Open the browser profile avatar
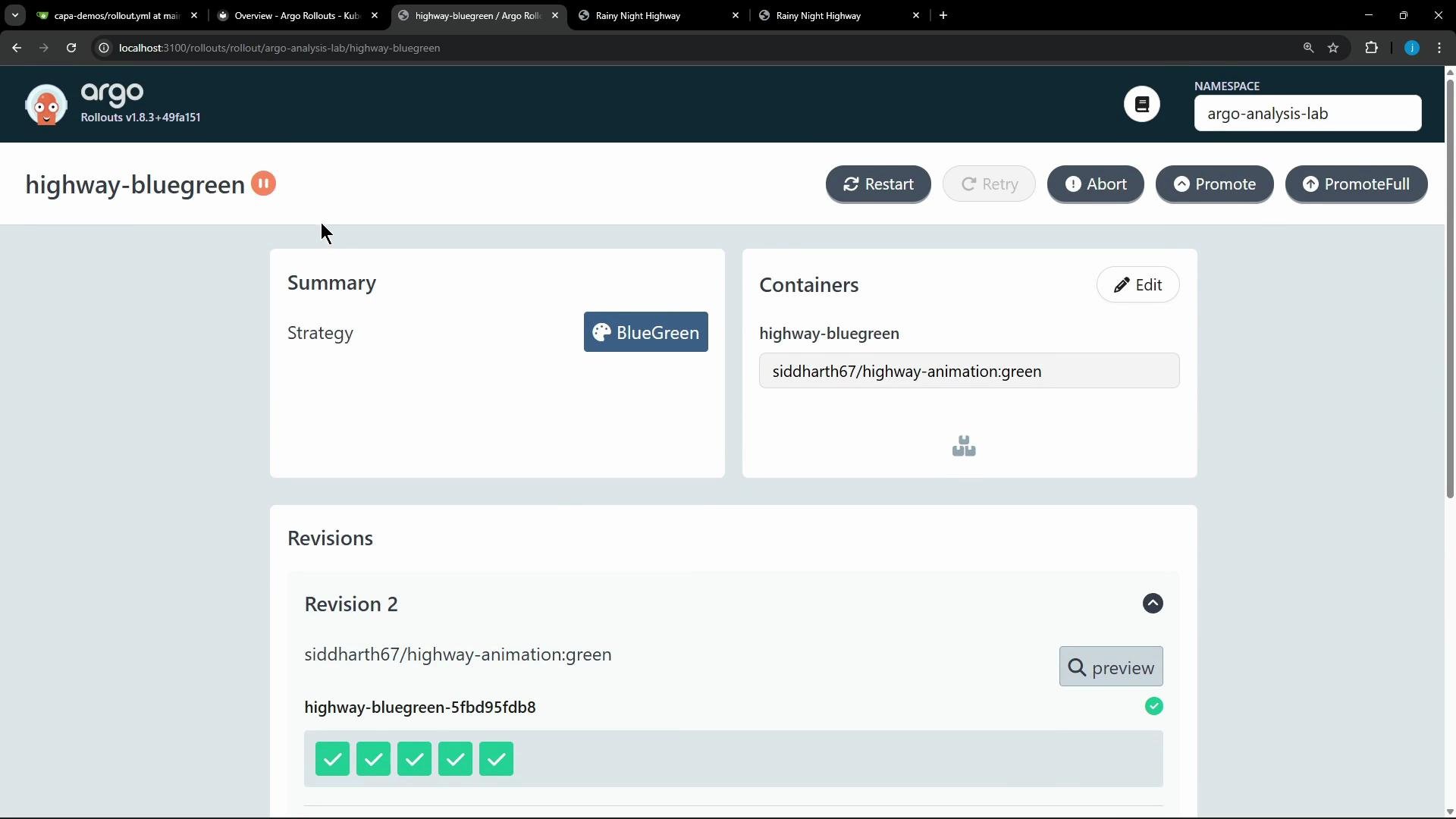Image resolution: width=1456 pixels, height=819 pixels. [x=1411, y=48]
